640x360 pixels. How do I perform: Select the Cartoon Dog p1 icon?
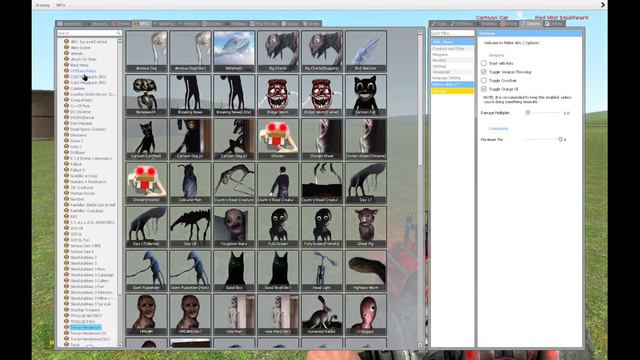(190, 139)
